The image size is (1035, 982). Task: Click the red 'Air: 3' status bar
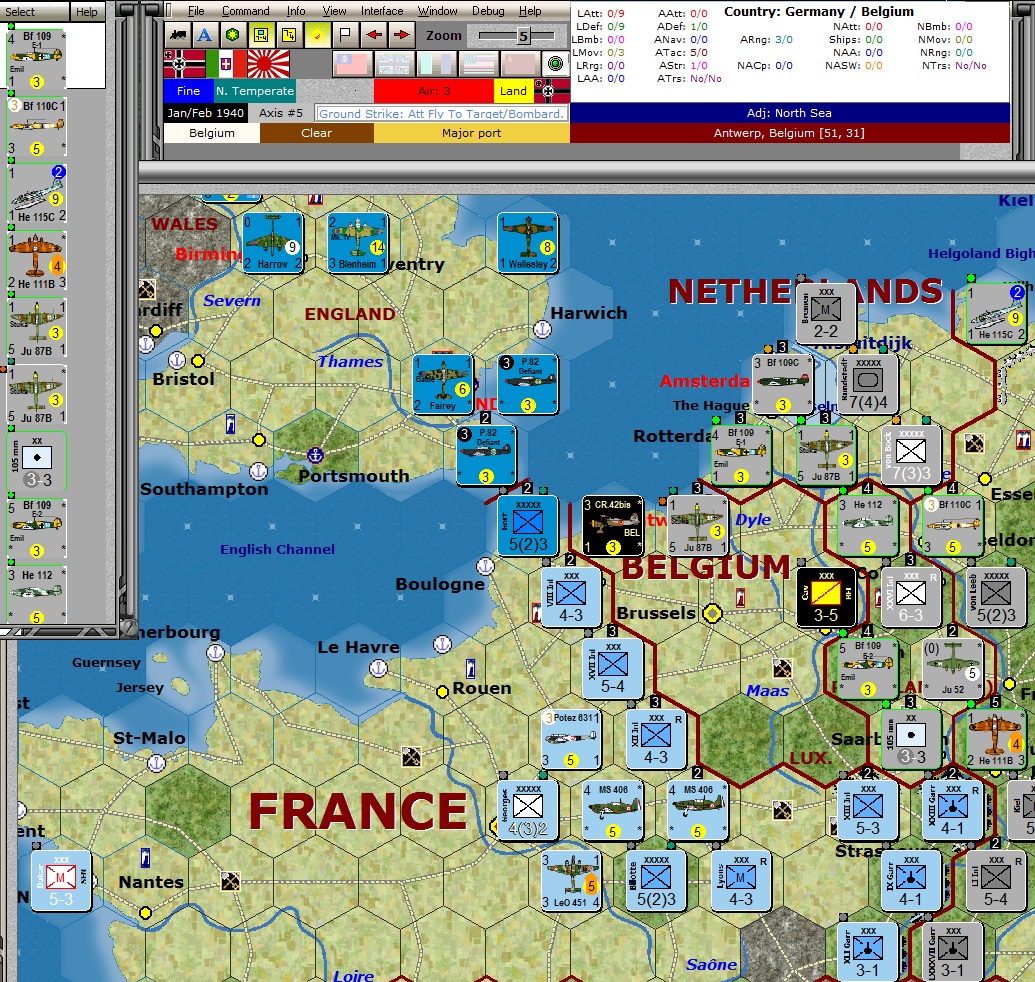coord(434,91)
